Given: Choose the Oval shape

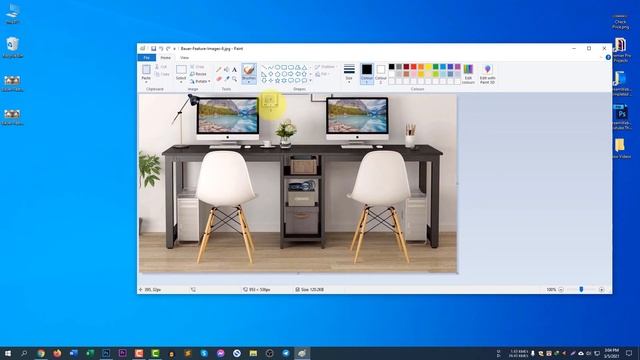Looking at the screenshot, I should (x=278, y=67).
